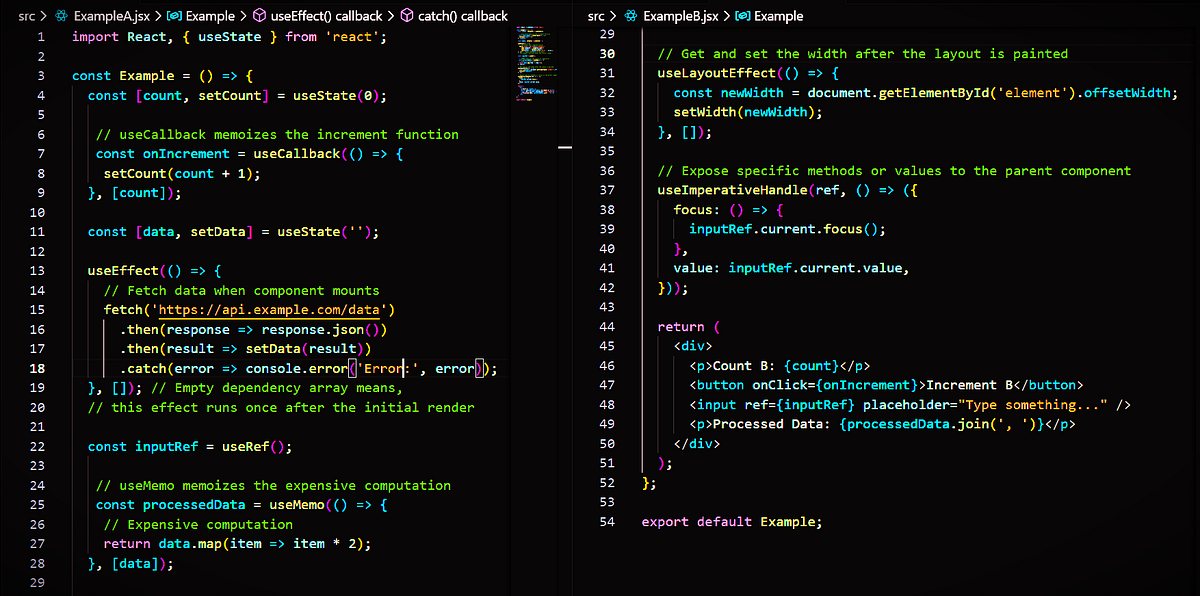
Task: Place cursor on the setCount call inside onIncrement
Action: [133, 173]
